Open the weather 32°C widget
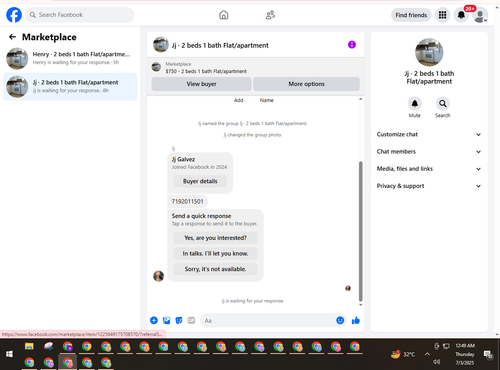 tap(404, 354)
